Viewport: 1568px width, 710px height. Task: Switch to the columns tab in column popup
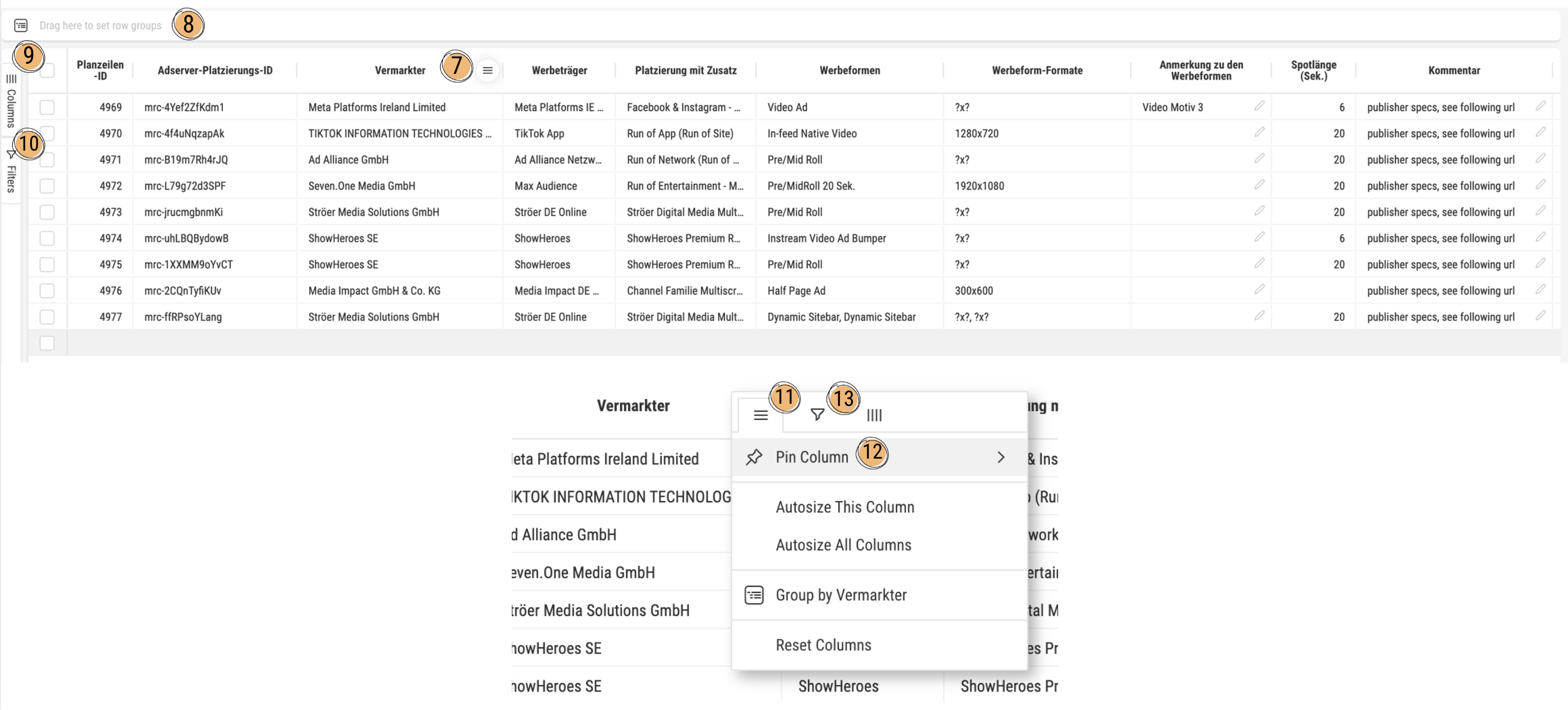pos(874,415)
